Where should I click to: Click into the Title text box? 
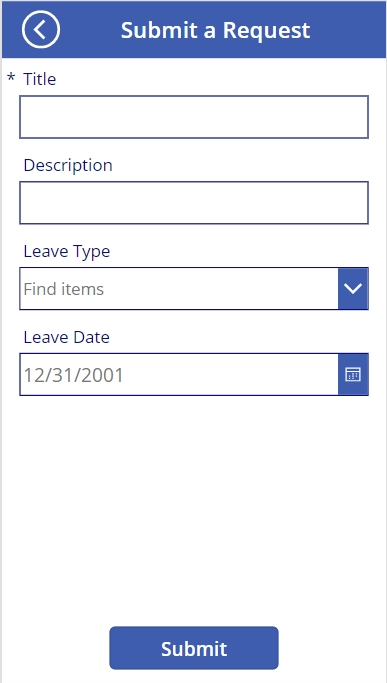point(194,117)
